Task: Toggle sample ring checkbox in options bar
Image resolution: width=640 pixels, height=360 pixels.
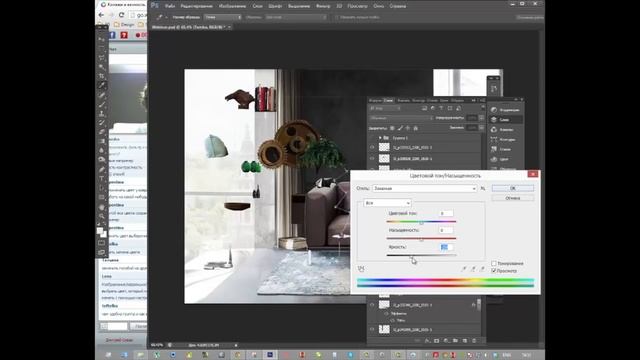Action: 337,17
